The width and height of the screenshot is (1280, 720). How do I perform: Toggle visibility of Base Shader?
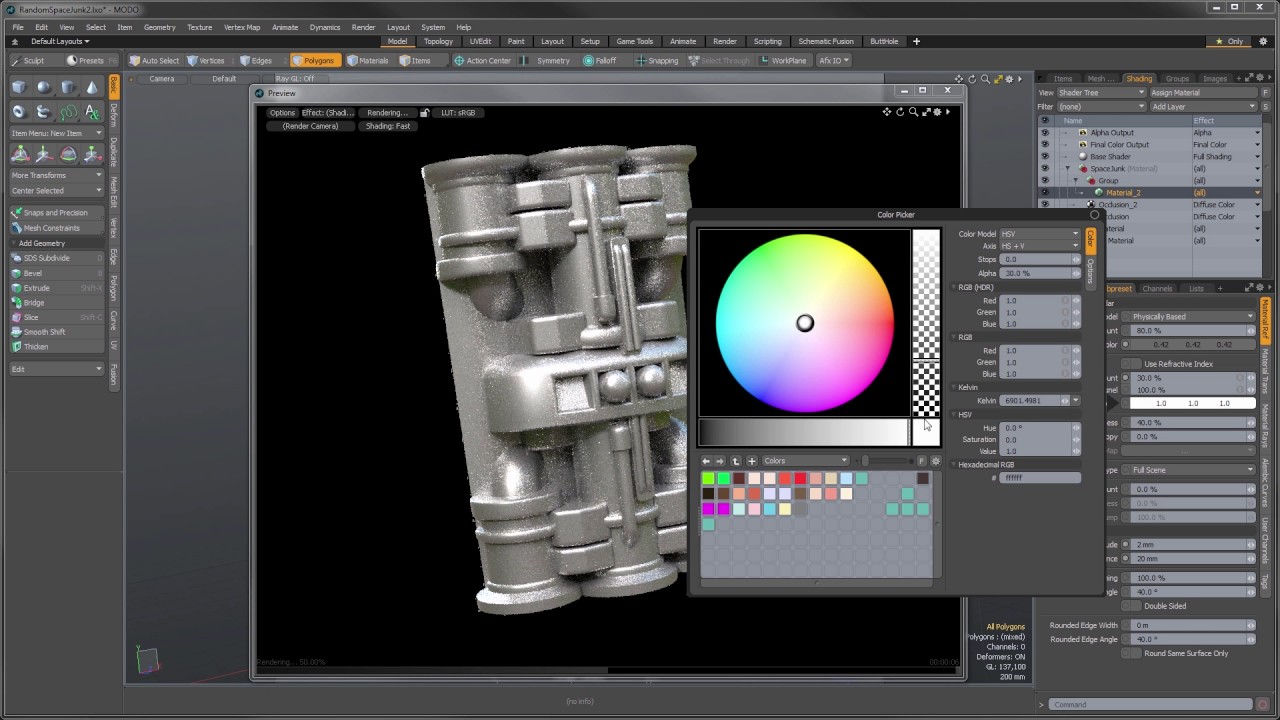(1045, 156)
